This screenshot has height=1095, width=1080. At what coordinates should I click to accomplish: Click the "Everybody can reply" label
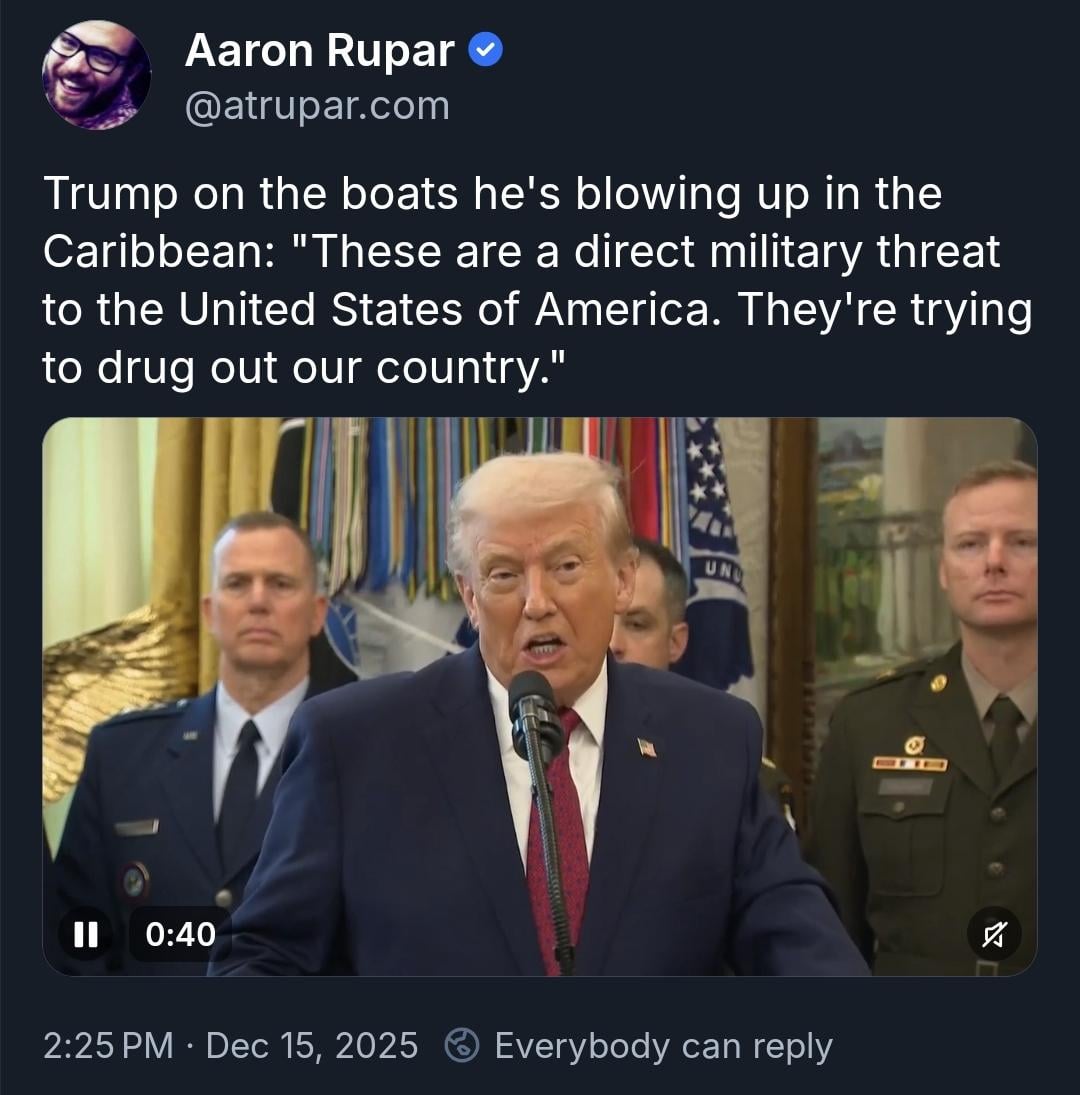pos(663,1046)
